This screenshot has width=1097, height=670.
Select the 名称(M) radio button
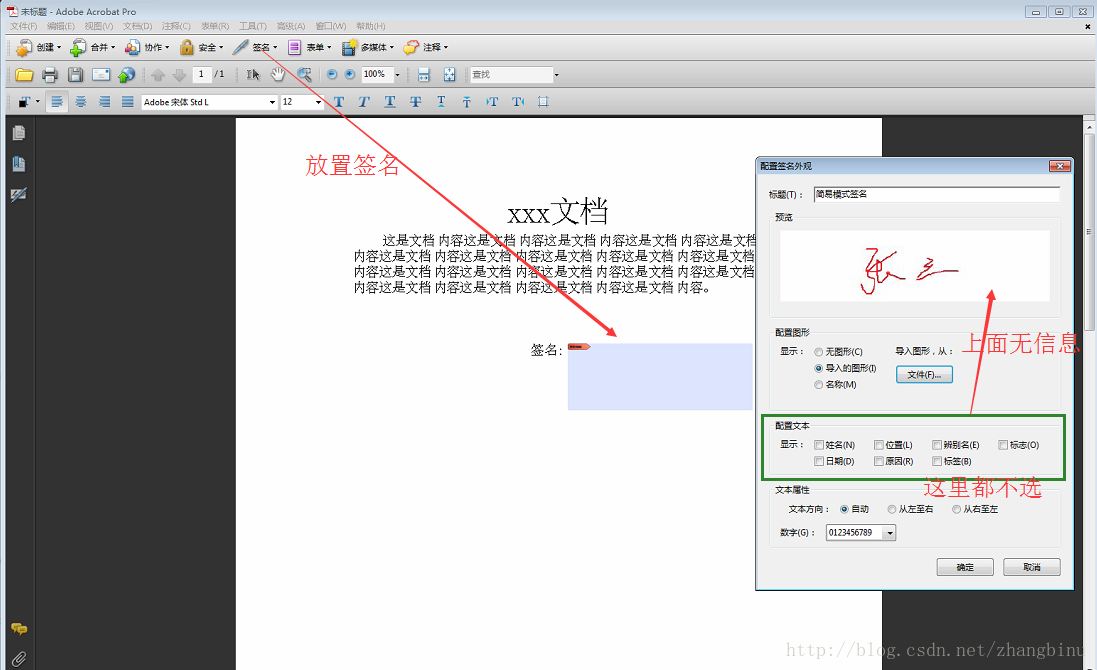(x=819, y=385)
